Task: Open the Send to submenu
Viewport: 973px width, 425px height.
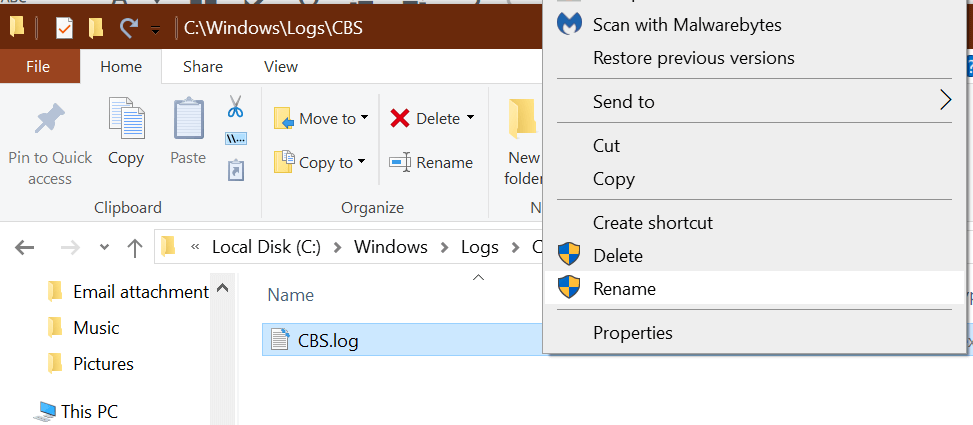Action: 753,101
